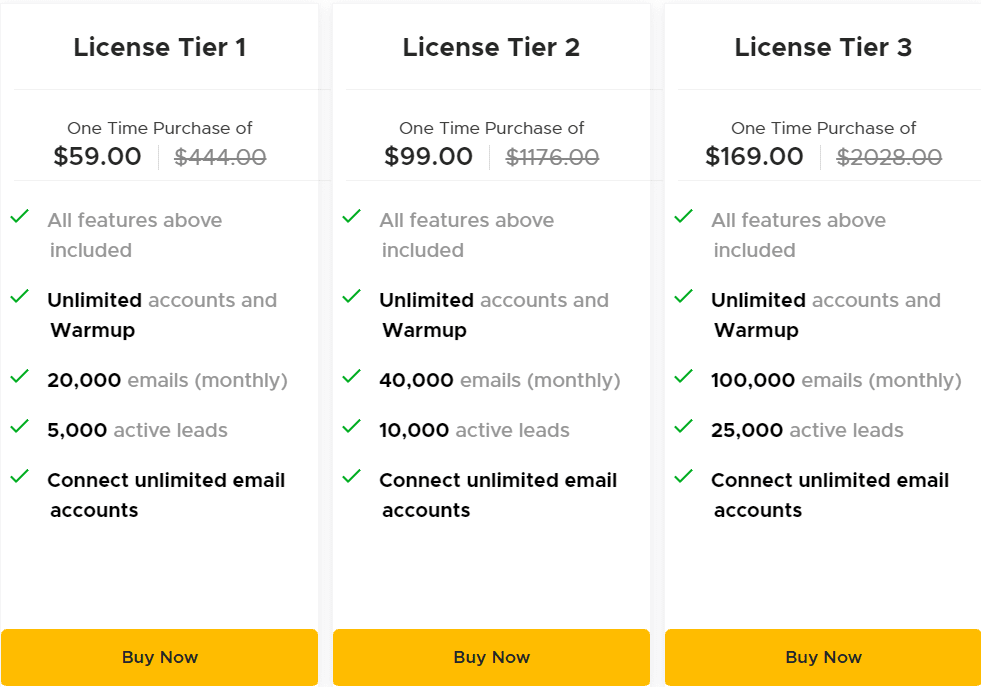The width and height of the screenshot is (981, 687).
Task: Click the crossed-out $444.00 original price
Action: click(220, 156)
